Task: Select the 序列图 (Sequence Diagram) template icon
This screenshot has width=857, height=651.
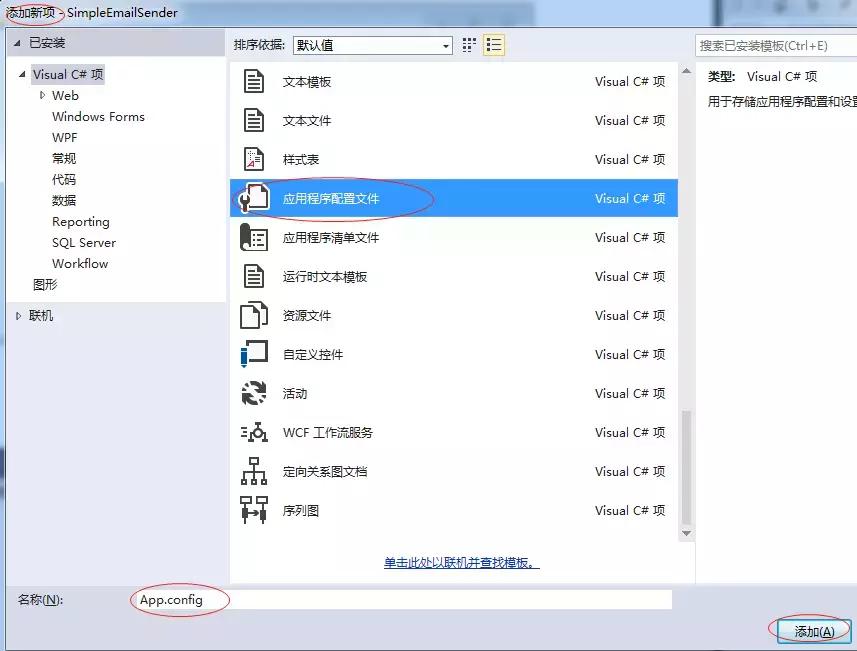Action: 253,510
